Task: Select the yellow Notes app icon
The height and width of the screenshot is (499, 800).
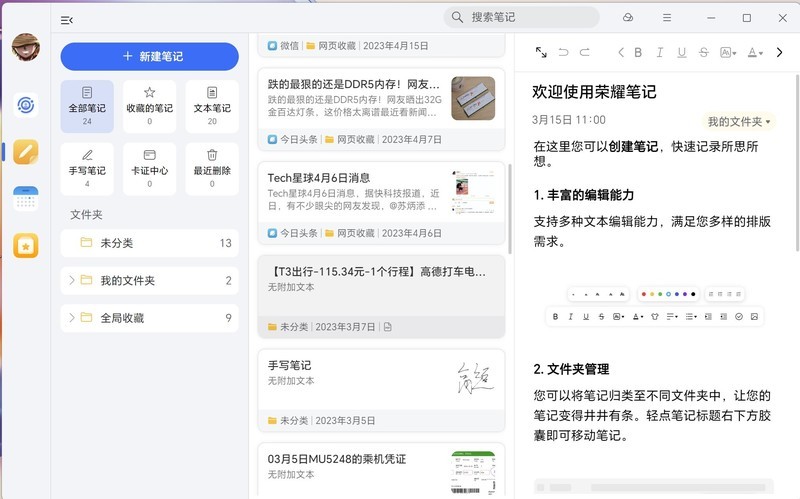Action: pos(26,152)
